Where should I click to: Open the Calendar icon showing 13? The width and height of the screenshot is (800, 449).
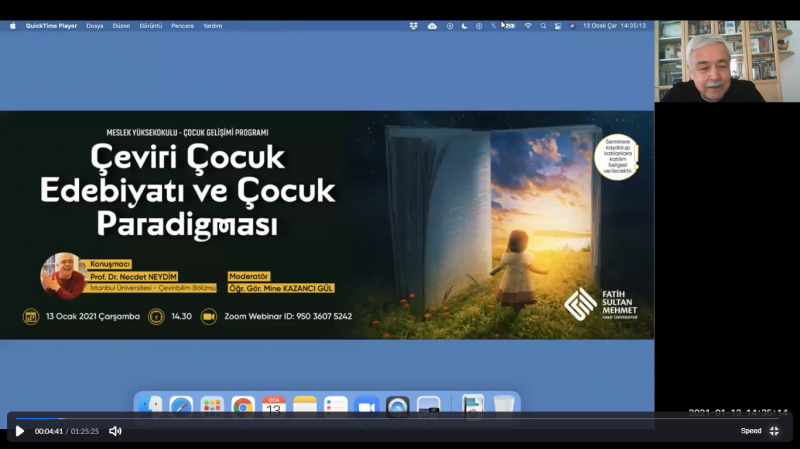(x=273, y=405)
